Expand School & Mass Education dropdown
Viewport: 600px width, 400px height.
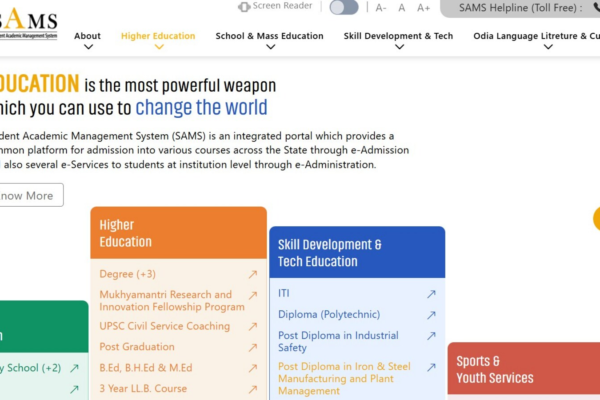point(269,37)
